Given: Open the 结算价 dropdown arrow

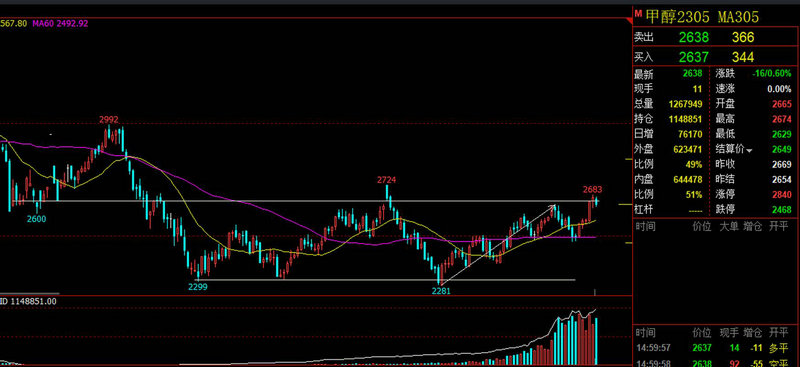Looking at the screenshot, I should coord(750,150).
